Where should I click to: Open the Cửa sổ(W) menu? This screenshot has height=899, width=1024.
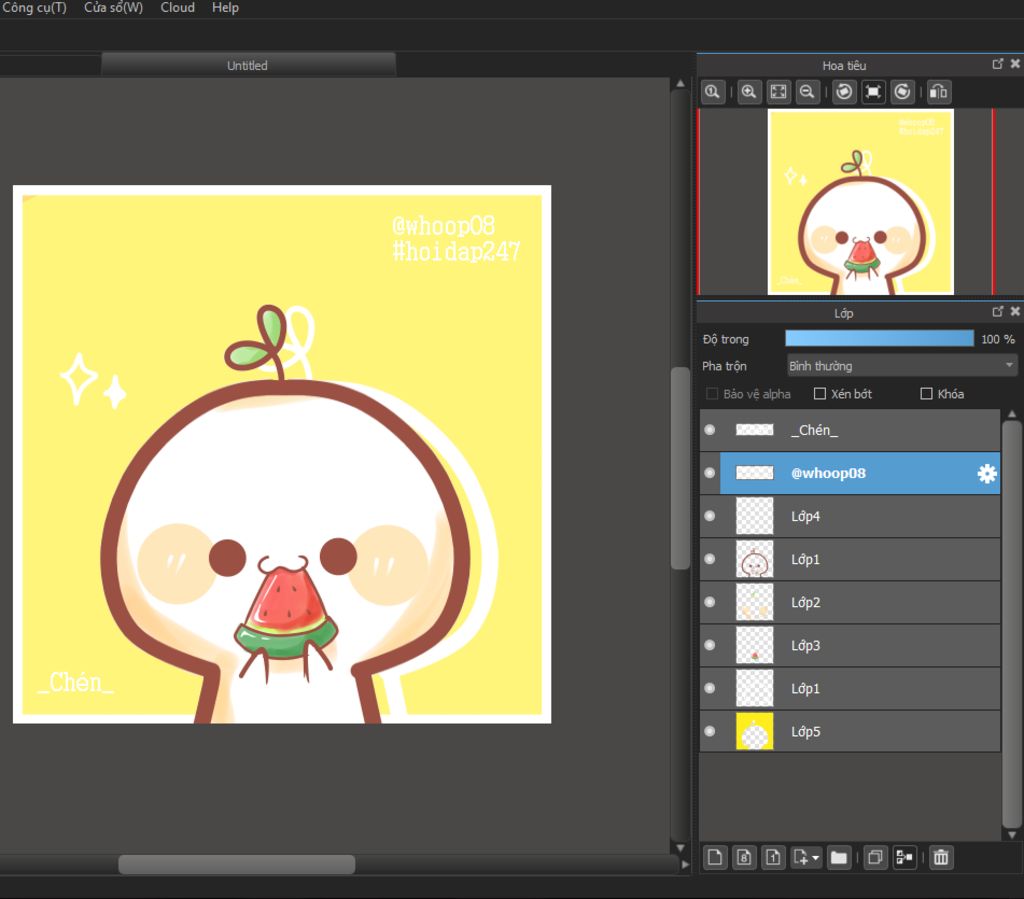pos(114,8)
